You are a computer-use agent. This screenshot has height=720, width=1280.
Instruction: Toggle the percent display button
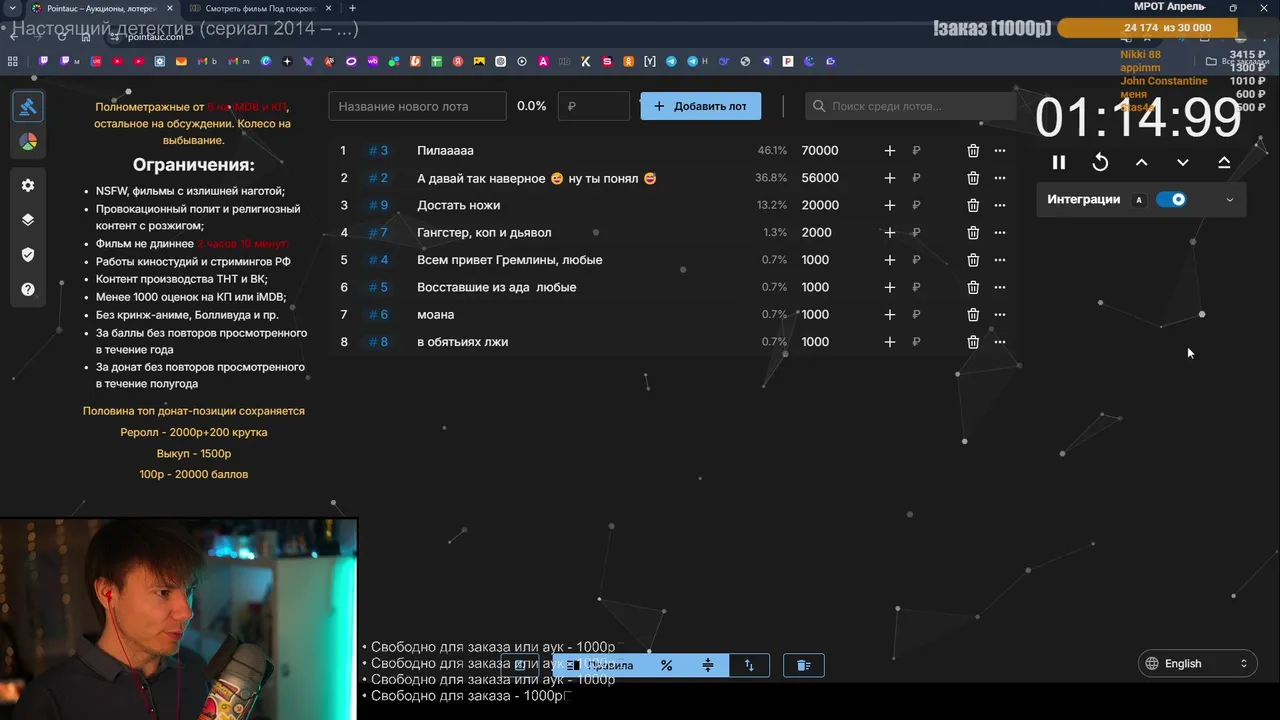667,665
